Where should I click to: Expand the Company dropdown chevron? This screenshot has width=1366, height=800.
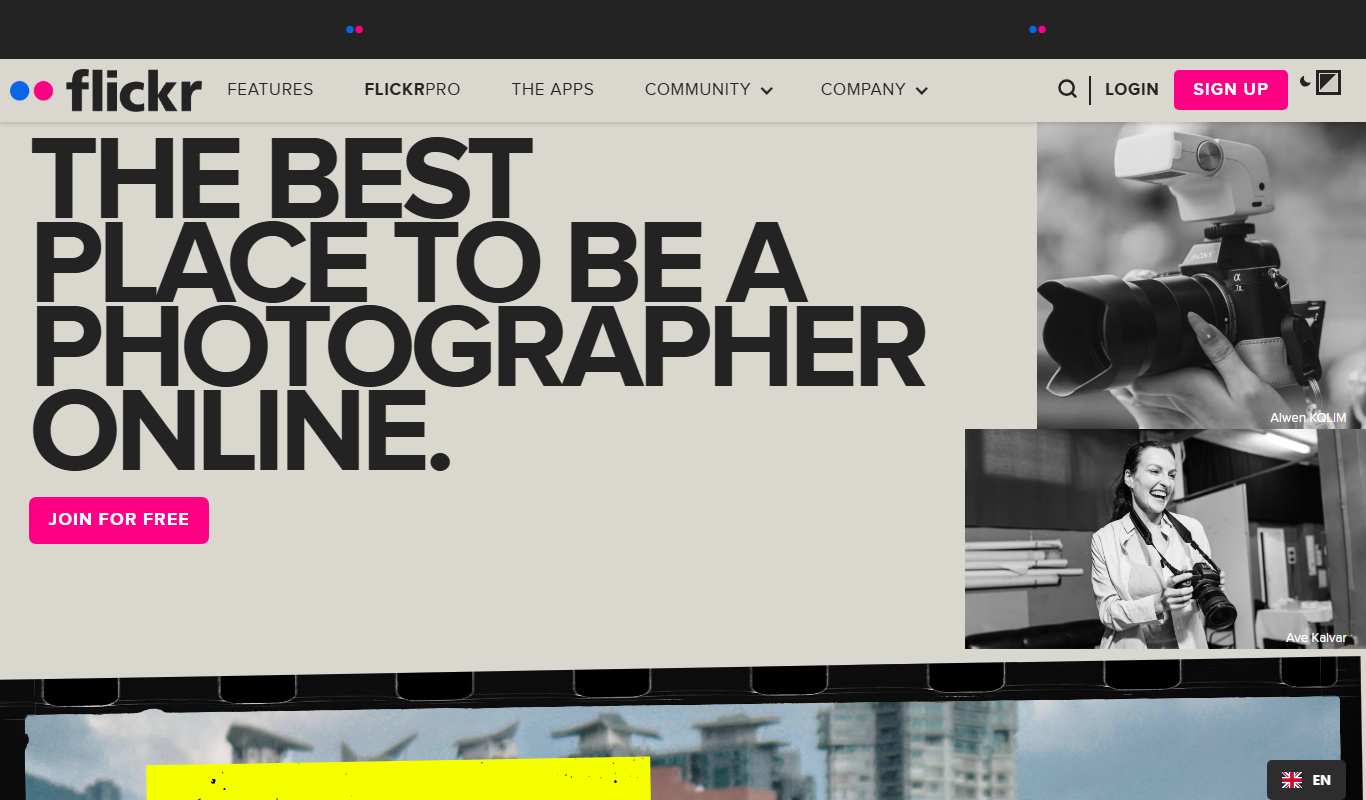pos(922,91)
